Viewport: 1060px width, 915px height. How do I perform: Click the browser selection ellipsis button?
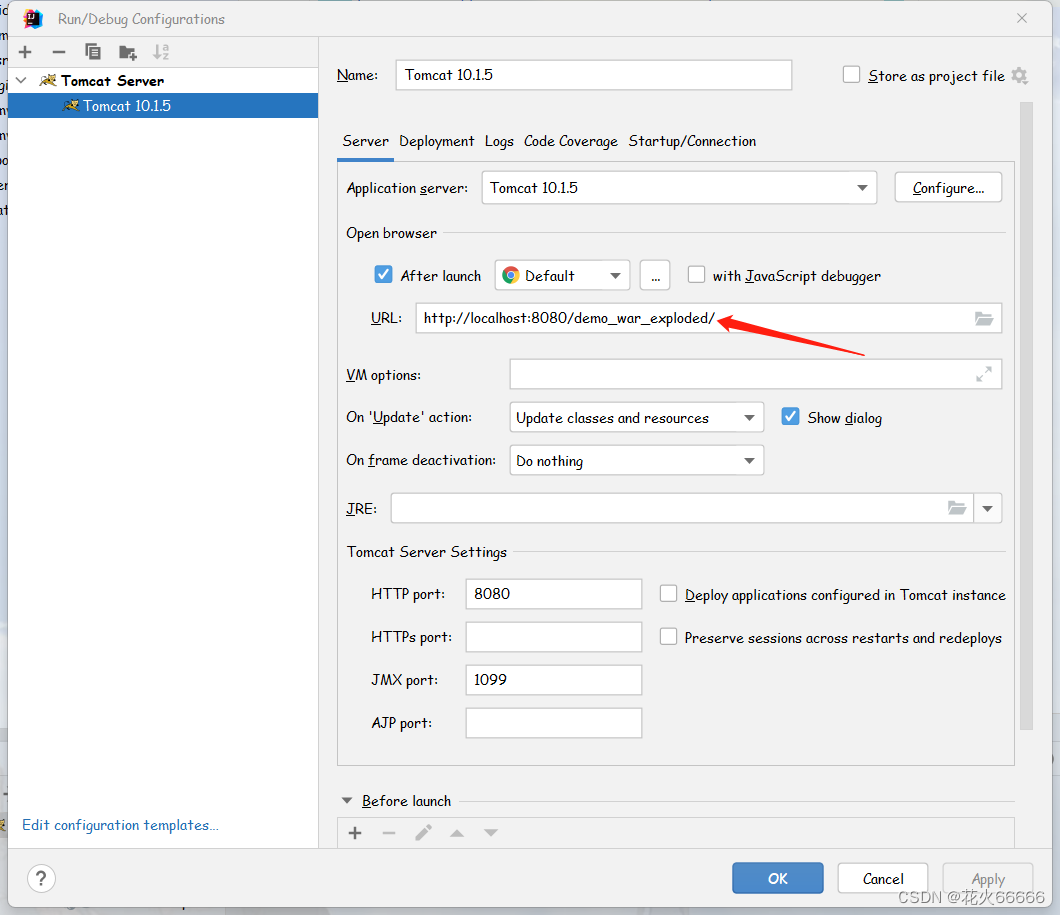pos(655,275)
